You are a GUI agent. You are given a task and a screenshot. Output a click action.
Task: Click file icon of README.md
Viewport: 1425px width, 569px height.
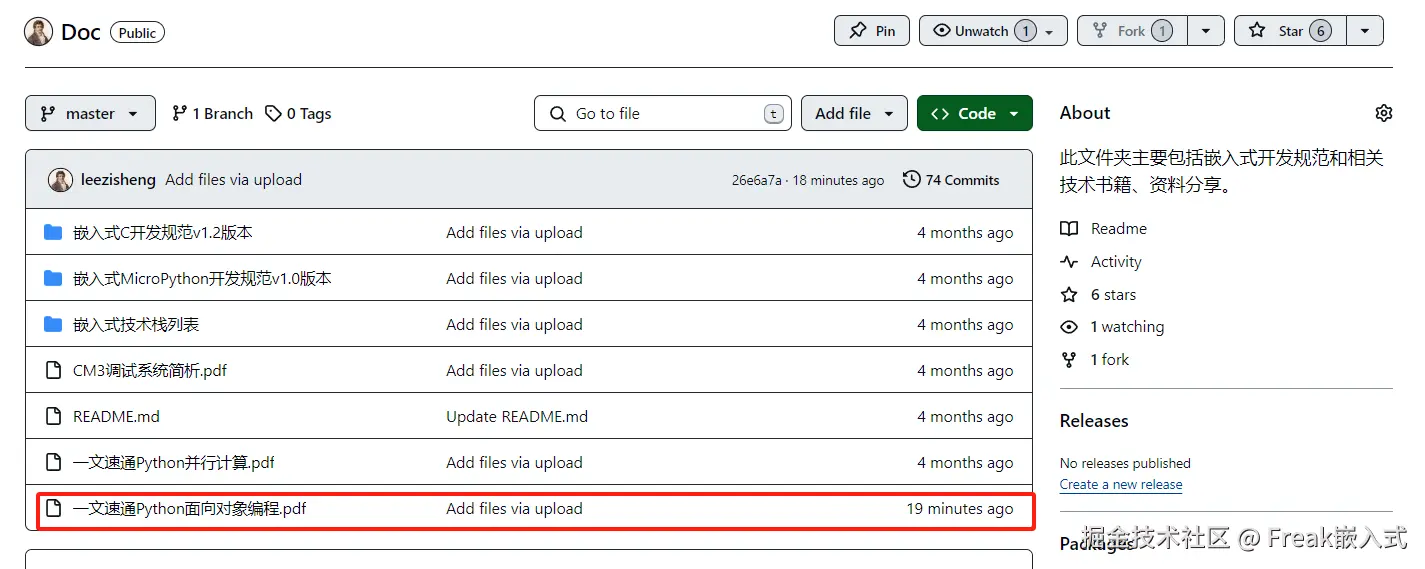point(54,417)
